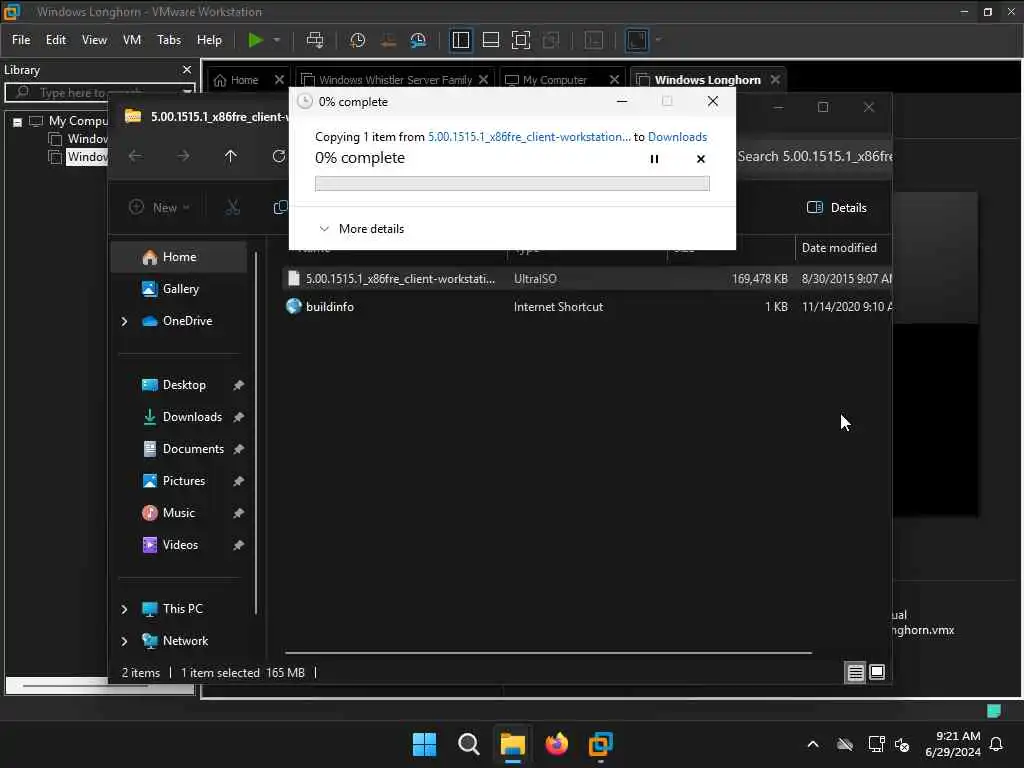Expand More details in copy dialog
The height and width of the screenshot is (768, 1024).
pyautogui.click(x=361, y=229)
